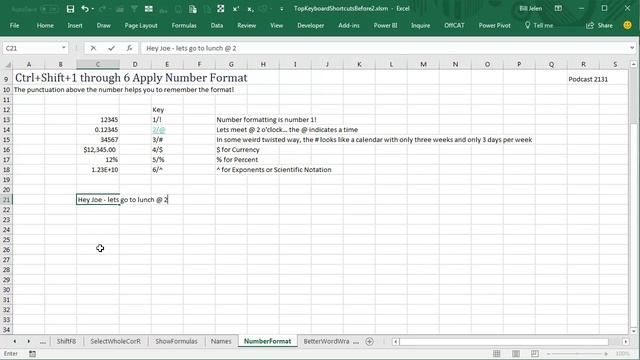640x360 pixels.
Task: Apply Subscript from Quick Access Toolbar
Action: 251,9
